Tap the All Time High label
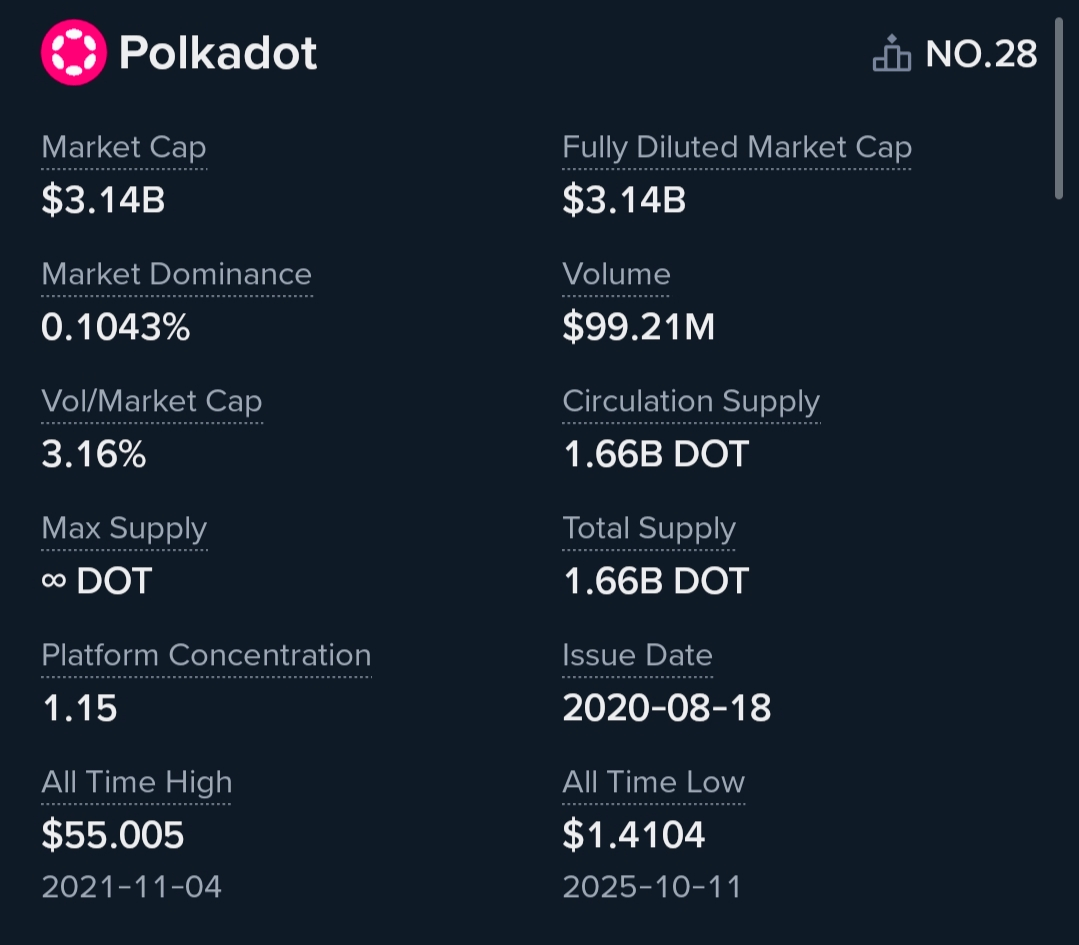Viewport: 1079px width, 945px height. (136, 783)
